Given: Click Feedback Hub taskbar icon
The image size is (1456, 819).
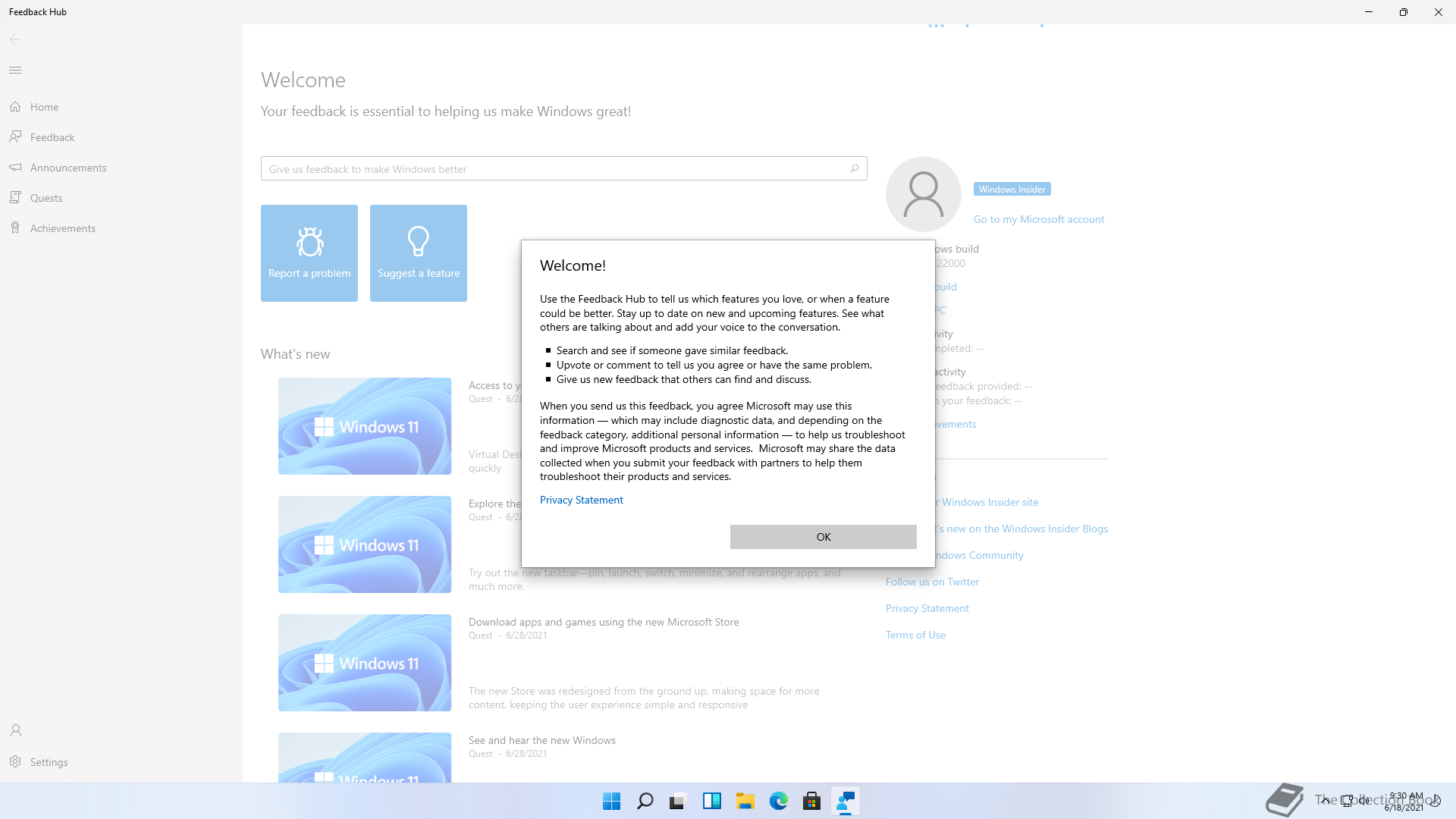Looking at the screenshot, I should pyautogui.click(x=845, y=801).
